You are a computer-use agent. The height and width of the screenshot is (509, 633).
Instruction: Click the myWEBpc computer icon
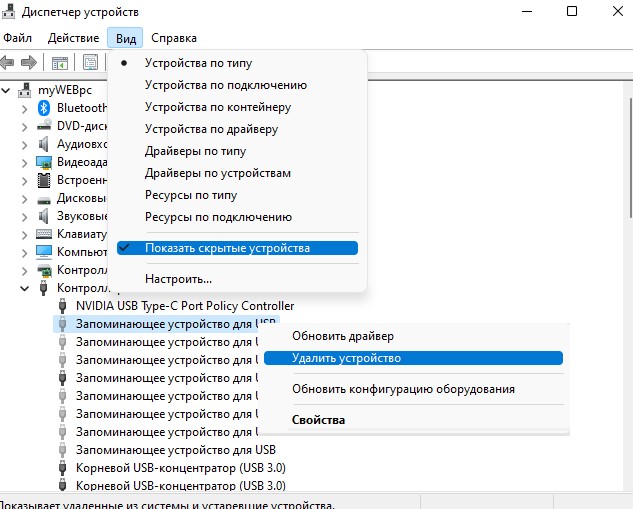point(25,90)
